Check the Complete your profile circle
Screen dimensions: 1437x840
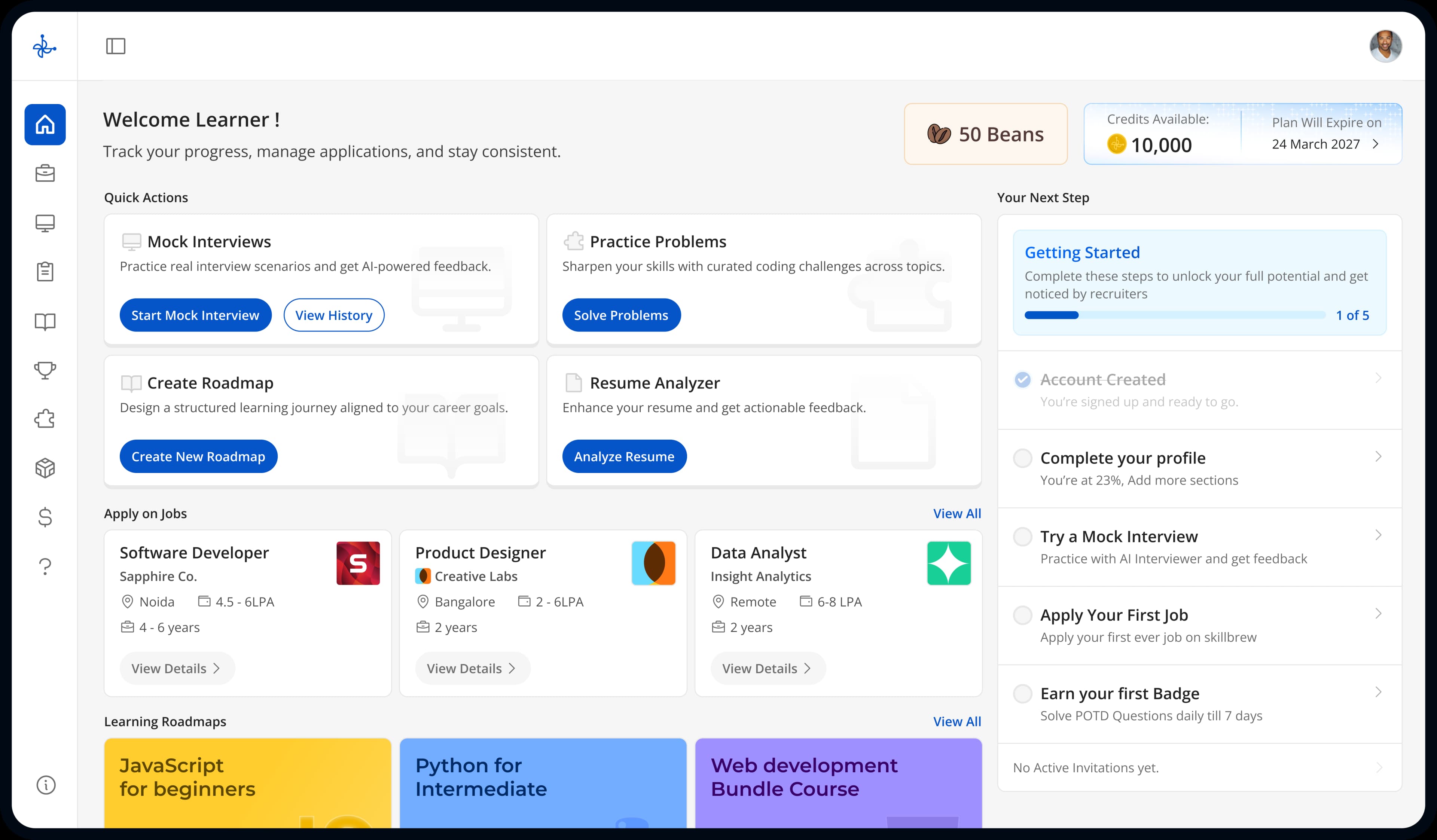pos(1022,458)
